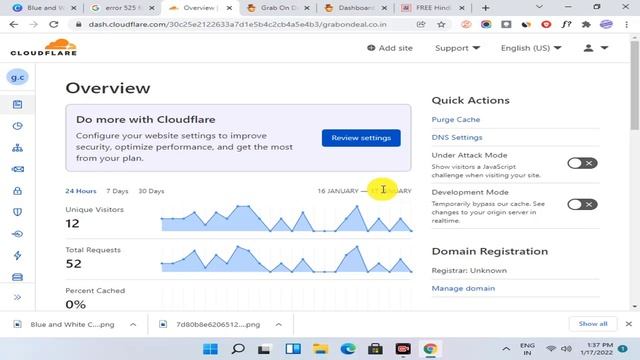This screenshot has width=640, height=360.
Task: Open the Caching drive sidebar icon
Action: [18, 277]
